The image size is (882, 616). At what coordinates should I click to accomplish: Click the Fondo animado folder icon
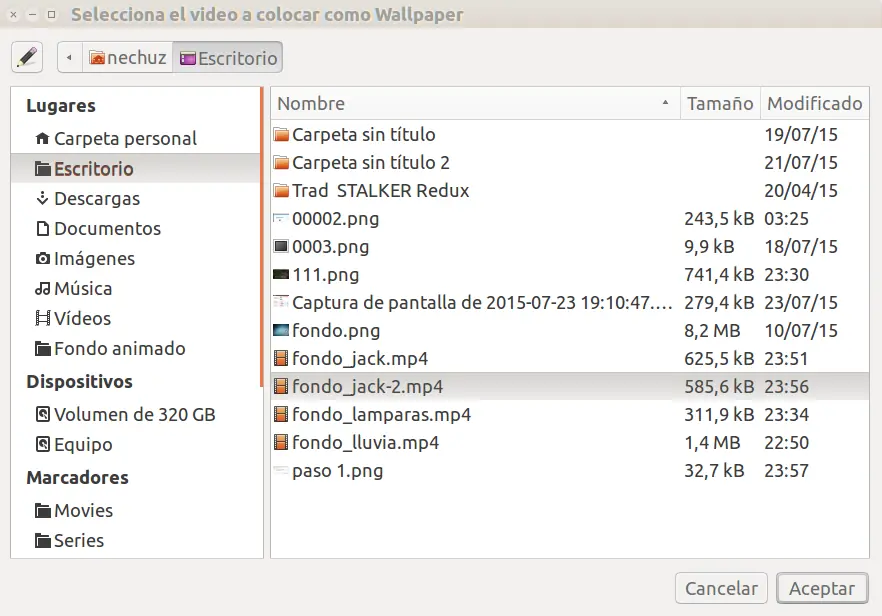click(x=42, y=348)
